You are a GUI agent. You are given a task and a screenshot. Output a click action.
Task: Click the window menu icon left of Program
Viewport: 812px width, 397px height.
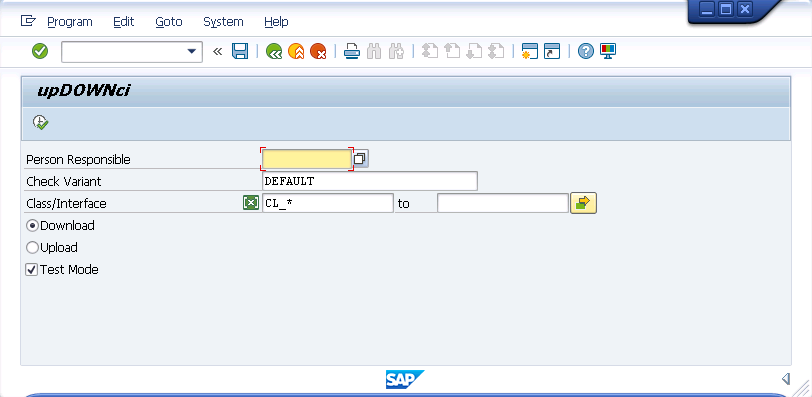pos(28,21)
